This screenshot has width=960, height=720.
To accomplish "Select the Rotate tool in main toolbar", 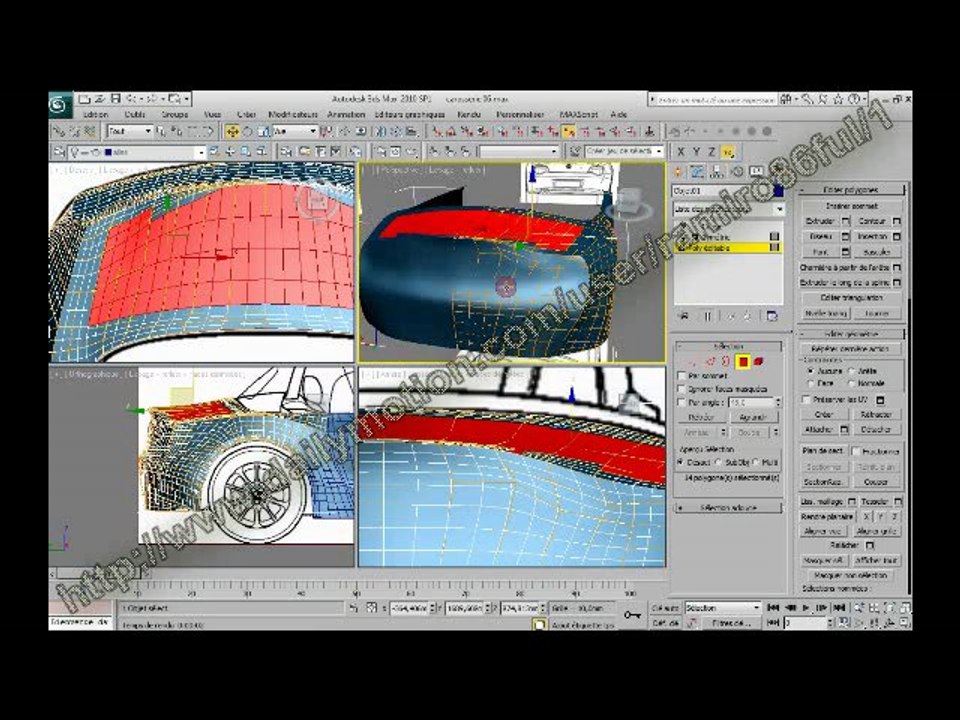I will click(x=247, y=132).
